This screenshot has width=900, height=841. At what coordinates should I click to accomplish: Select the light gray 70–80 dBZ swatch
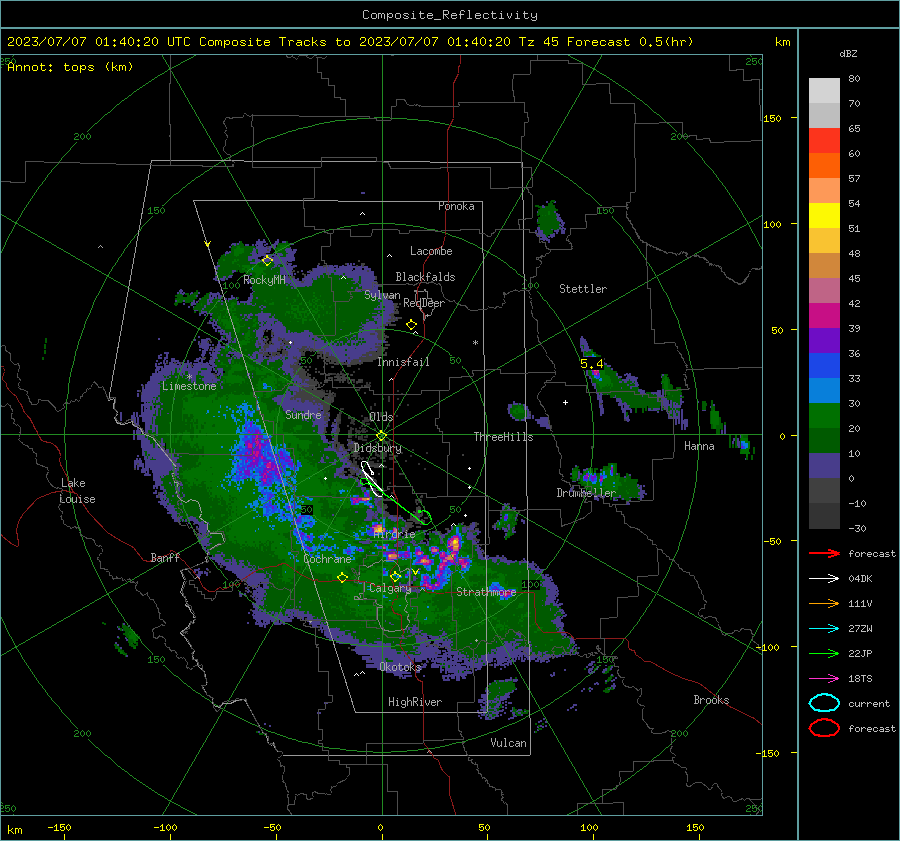click(x=824, y=91)
